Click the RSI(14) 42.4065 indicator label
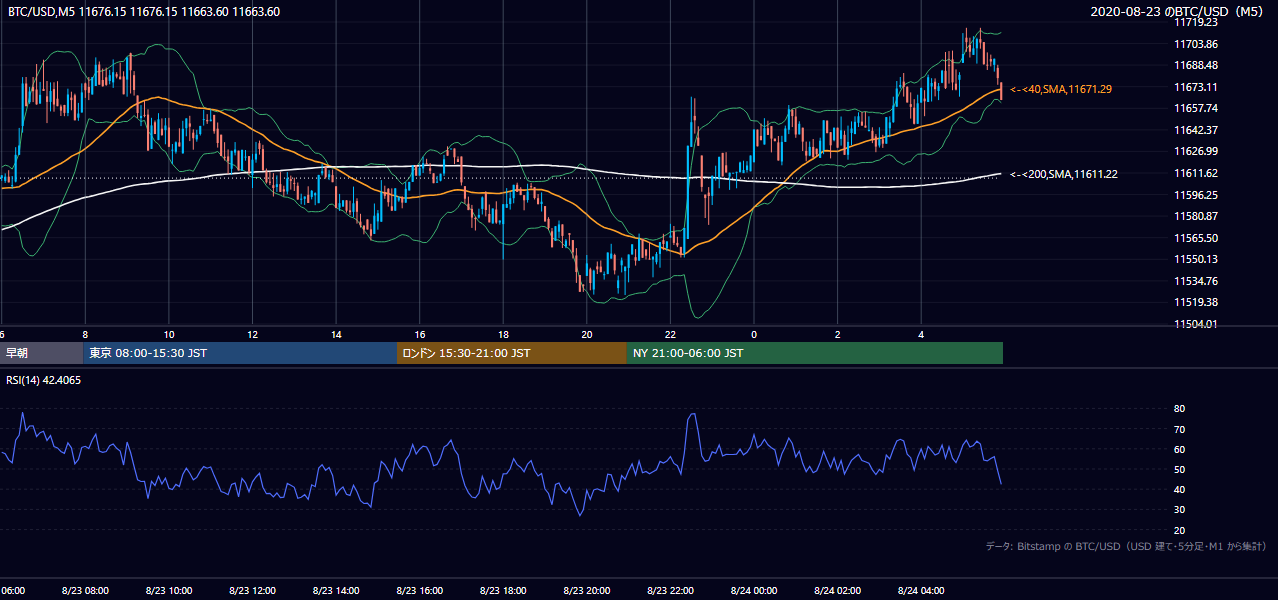1278x600 pixels. [x=44, y=380]
